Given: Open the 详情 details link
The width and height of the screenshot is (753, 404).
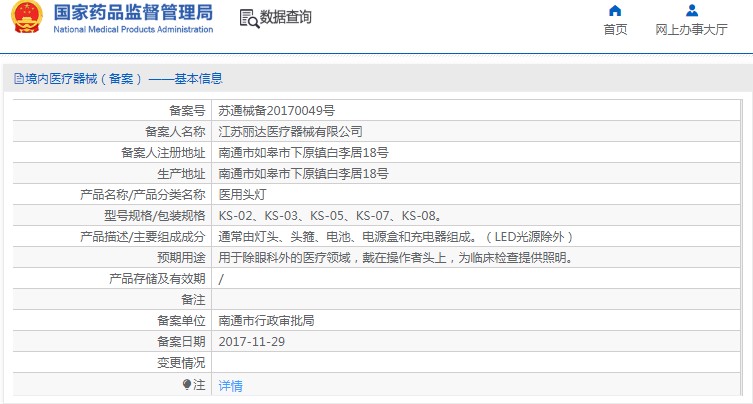Looking at the screenshot, I should [230, 385].
